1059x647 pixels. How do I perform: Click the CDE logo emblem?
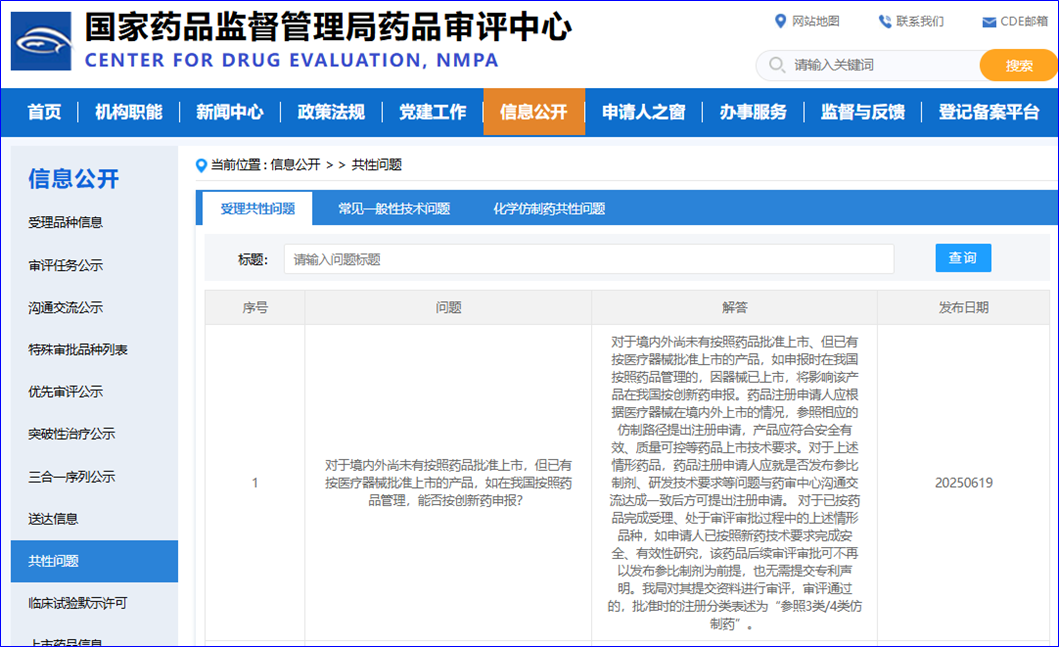tap(41, 41)
